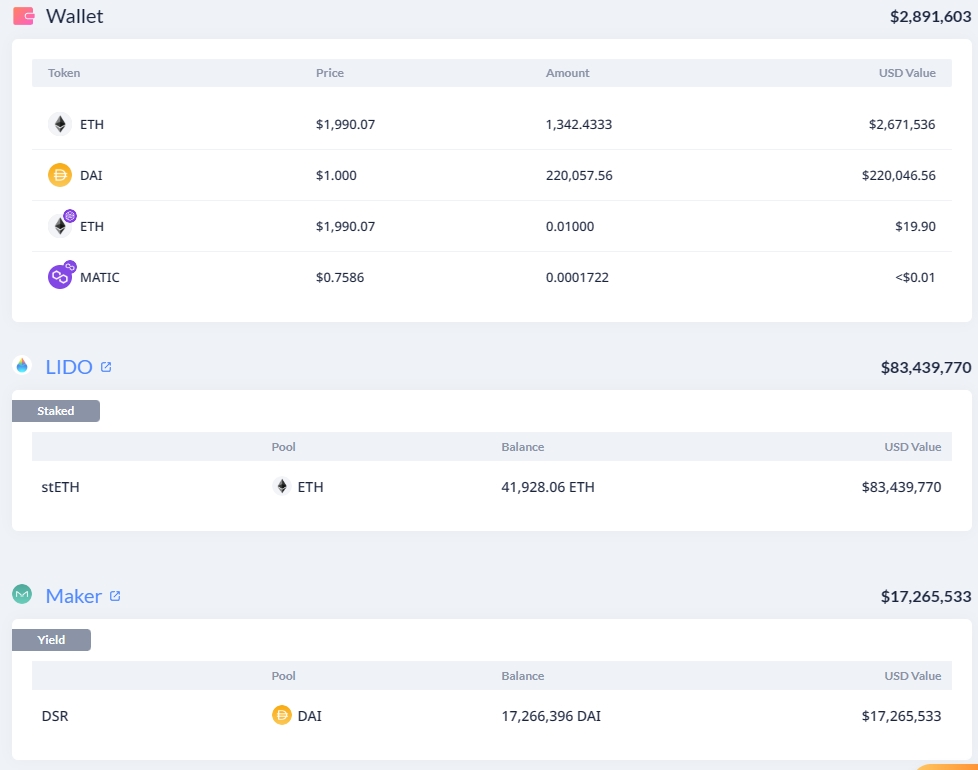Click the Amount column header
The height and width of the screenshot is (770, 978).
pos(568,73)
